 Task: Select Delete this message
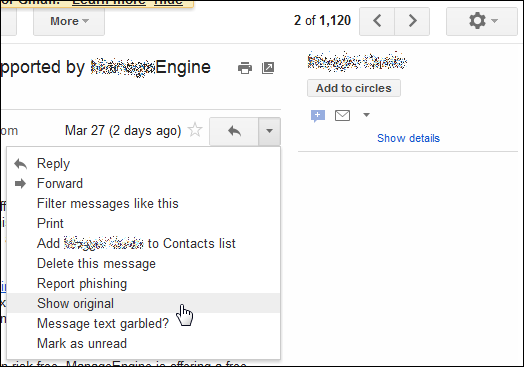[144, 264]
